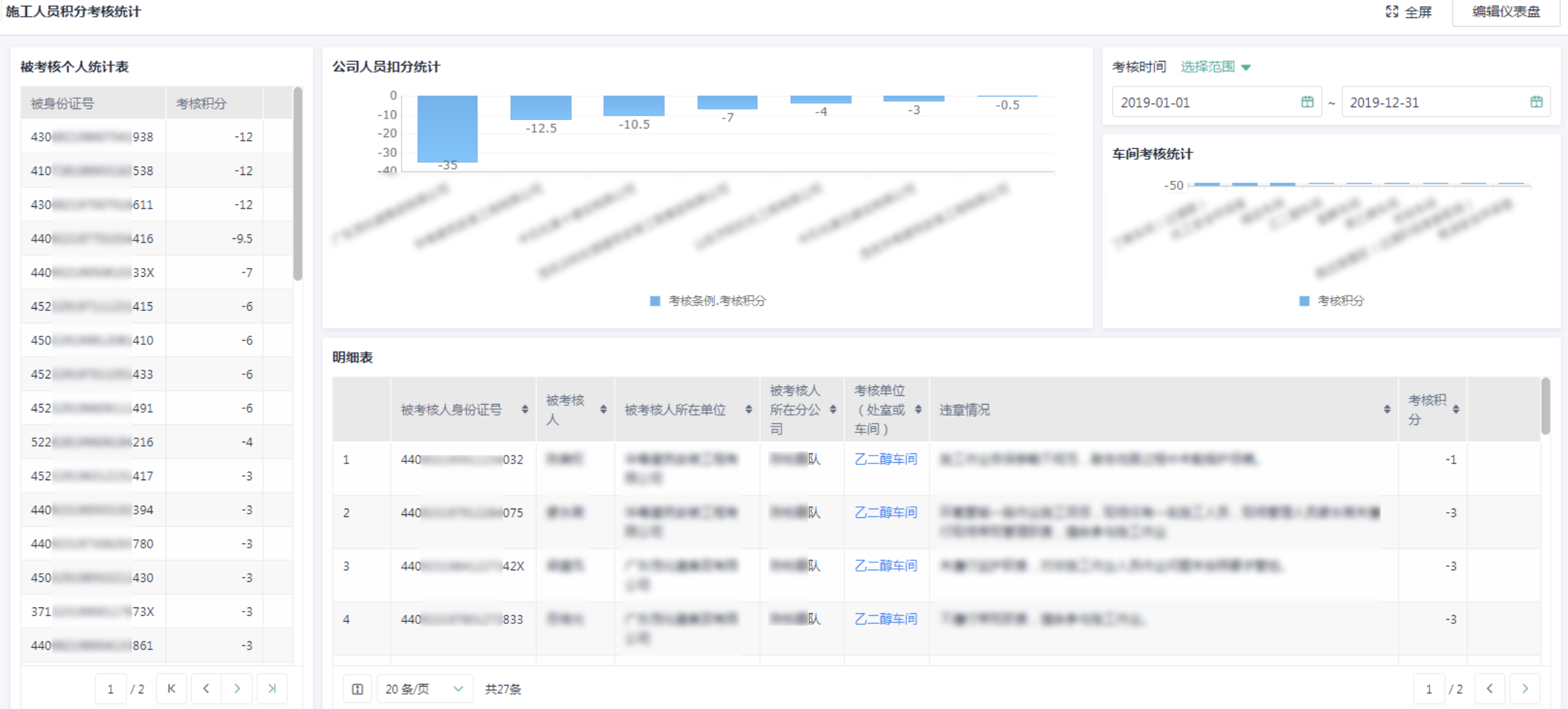Go to previous page in 被考核个人统计表
Screen dimensions: 1568x709
206,689
